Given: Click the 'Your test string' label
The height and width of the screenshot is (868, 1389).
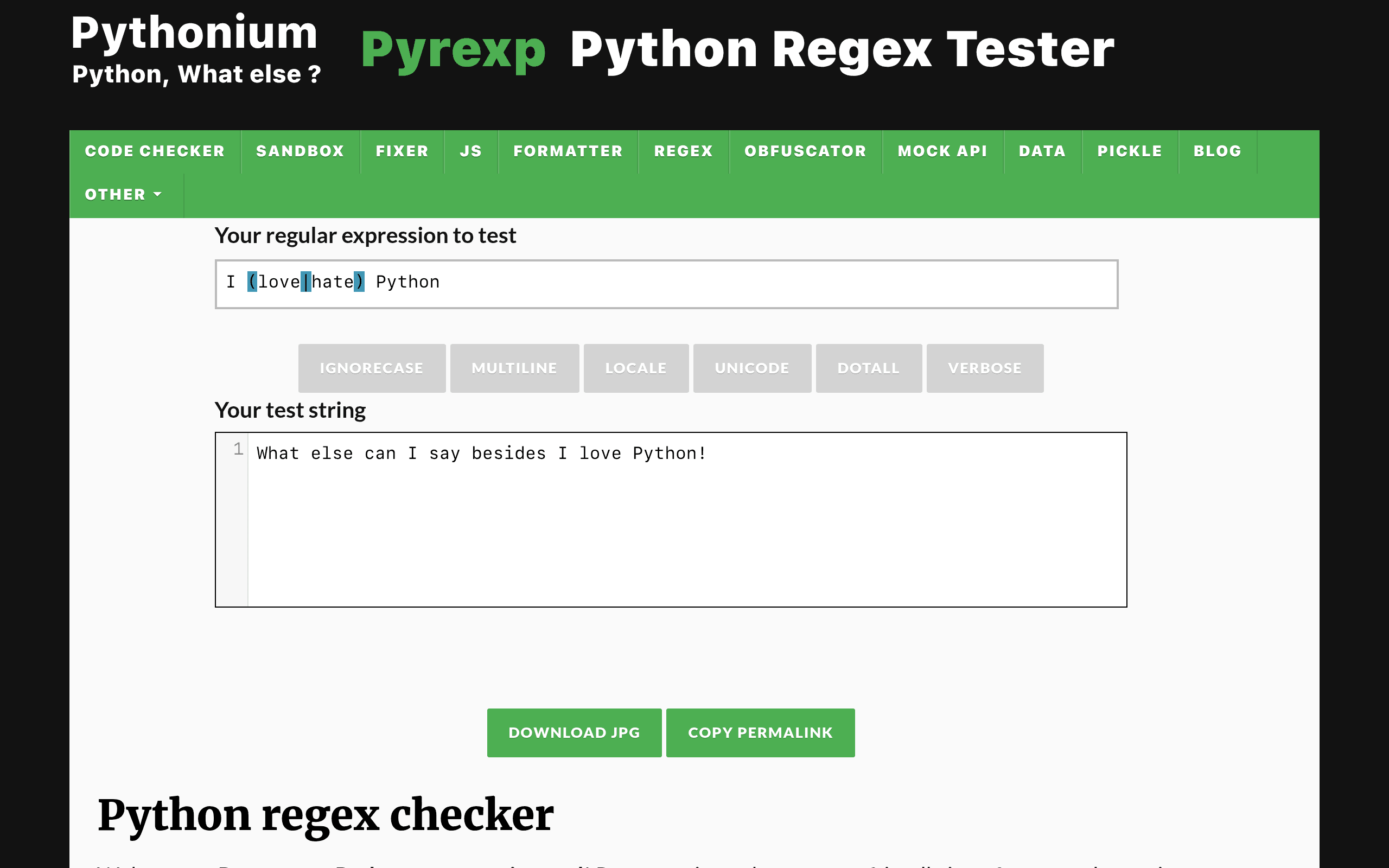Looking at the screenshot, I should tap(290, 411).
